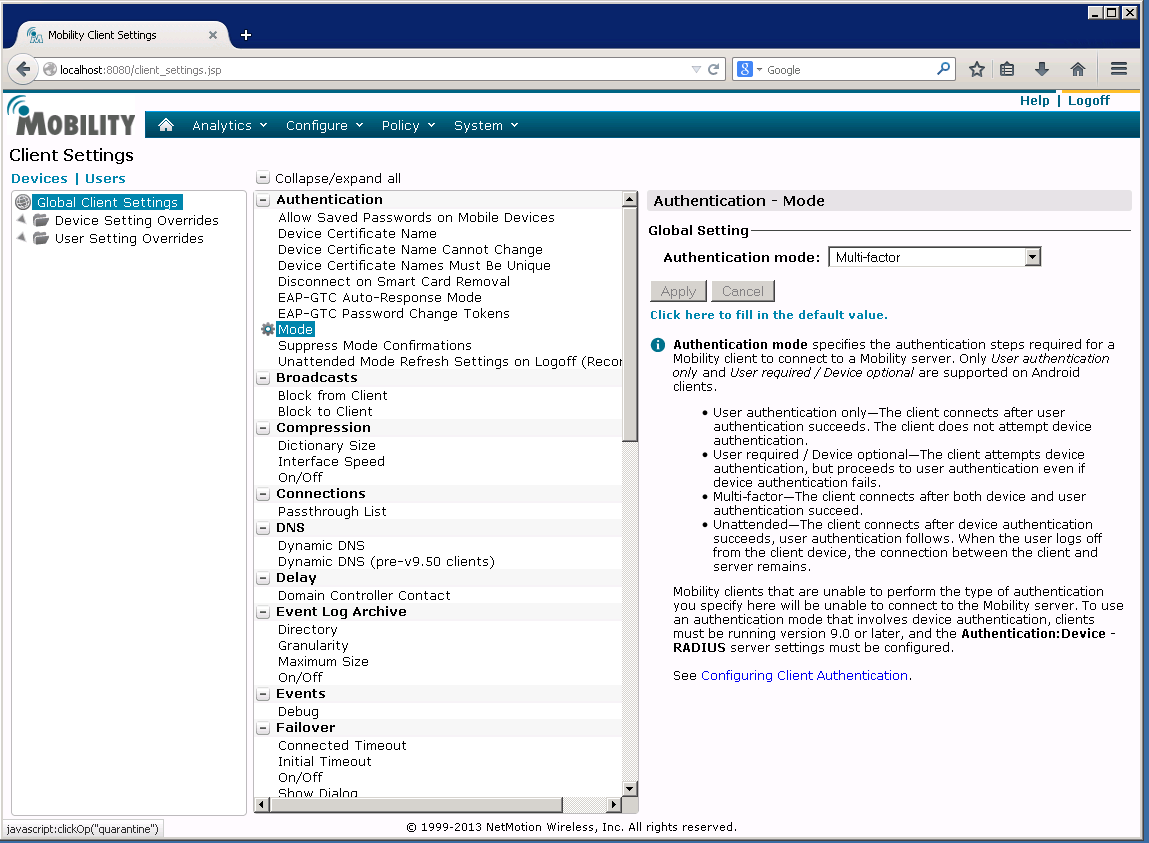Open the Analytics menu

click(x=229, y=125)
